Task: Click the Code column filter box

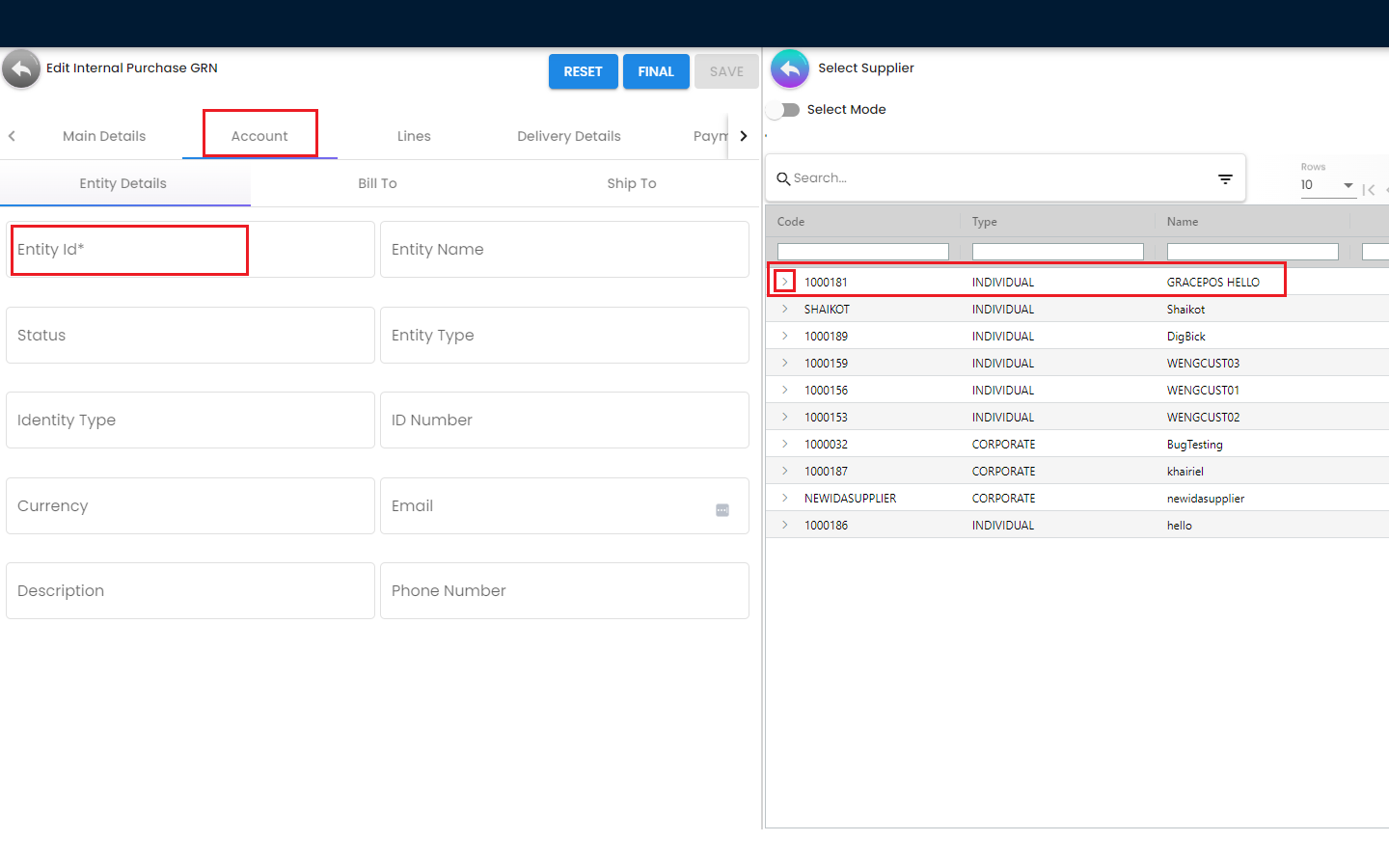Action: [862, 252]
